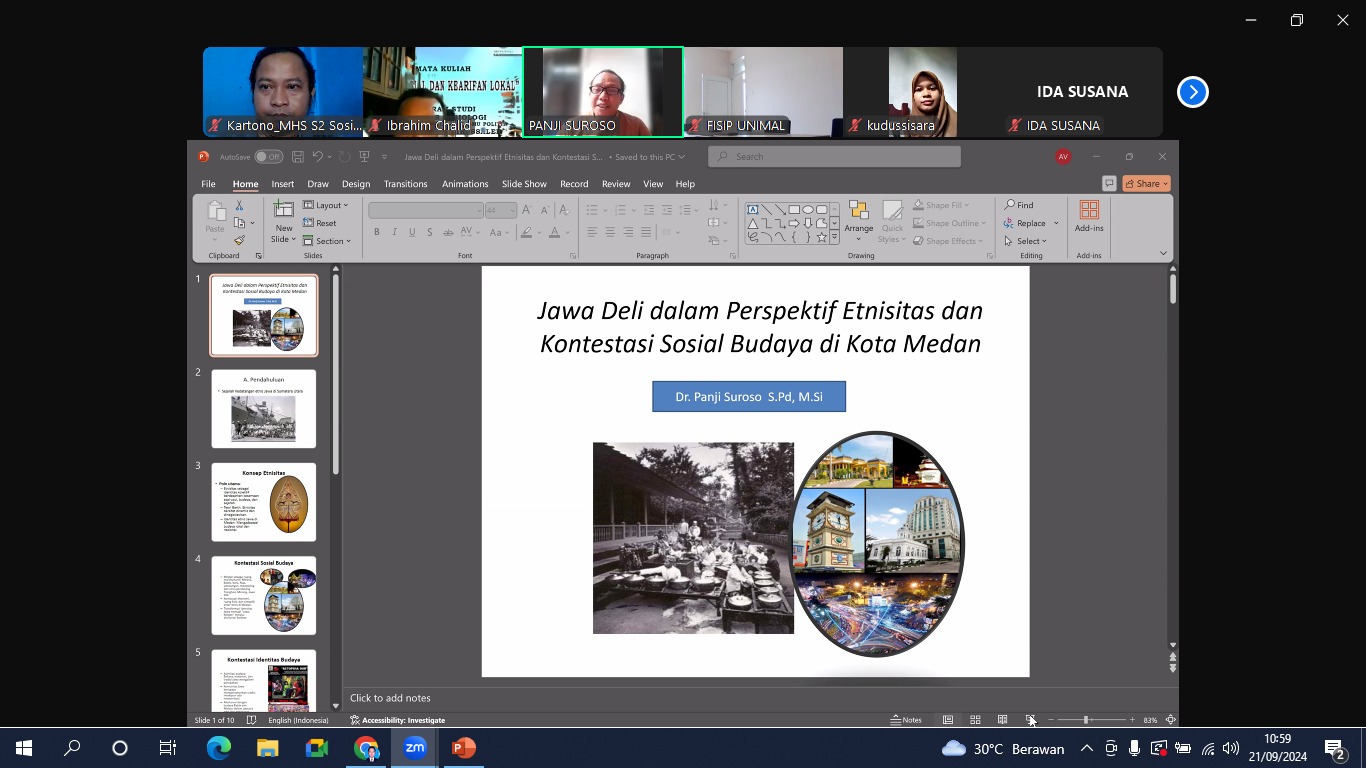The image size is (1366, 768).
Task: Switch to Slide Sorter view
Action: click(x=975, y=720)
